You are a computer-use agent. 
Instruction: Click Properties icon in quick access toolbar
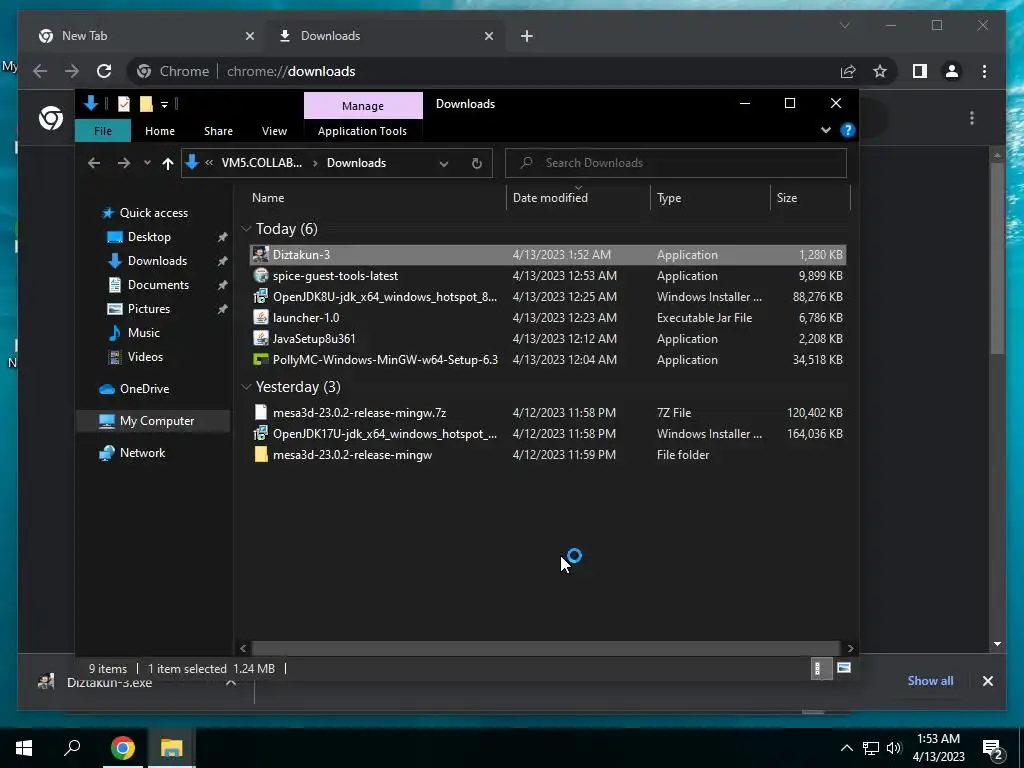[124, 103]
